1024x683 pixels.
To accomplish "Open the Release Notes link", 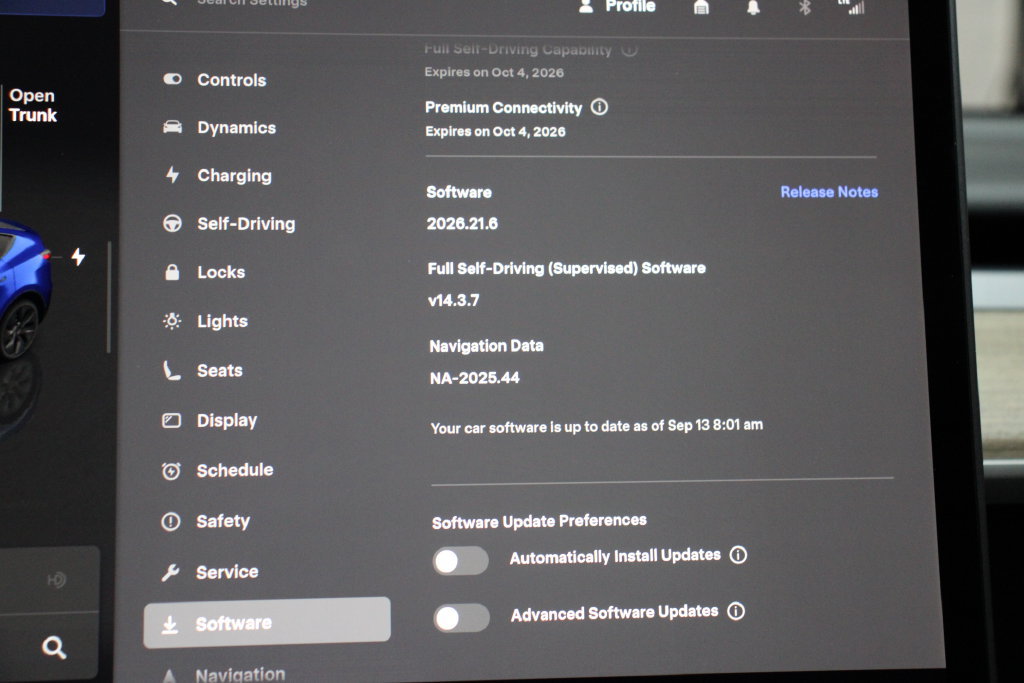I will tap(829, 192).
